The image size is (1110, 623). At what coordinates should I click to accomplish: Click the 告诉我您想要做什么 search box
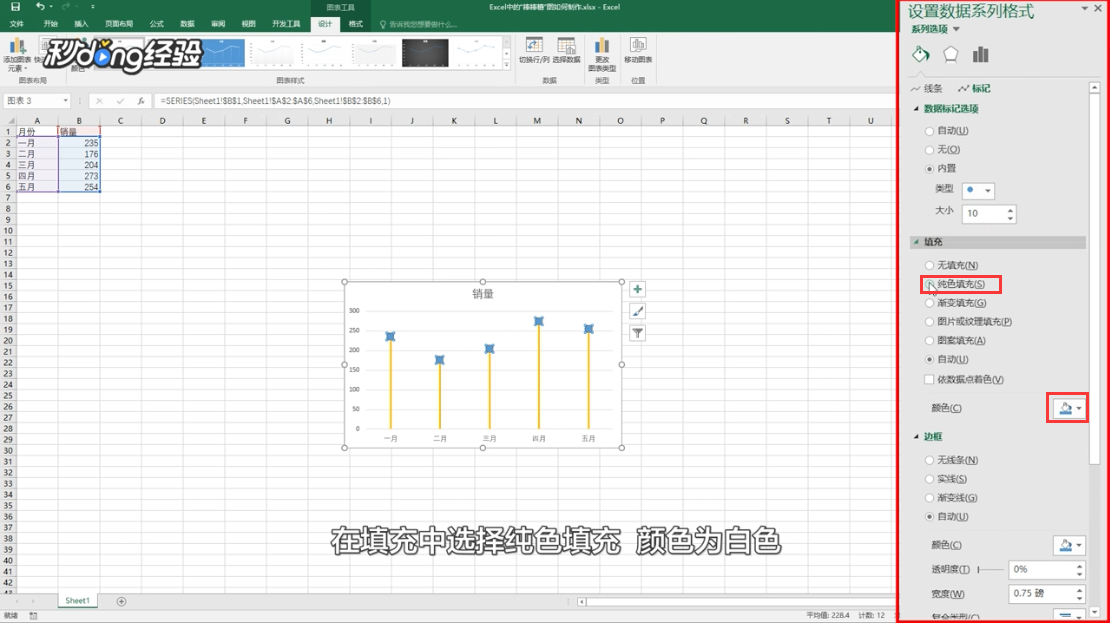[419, 24]
